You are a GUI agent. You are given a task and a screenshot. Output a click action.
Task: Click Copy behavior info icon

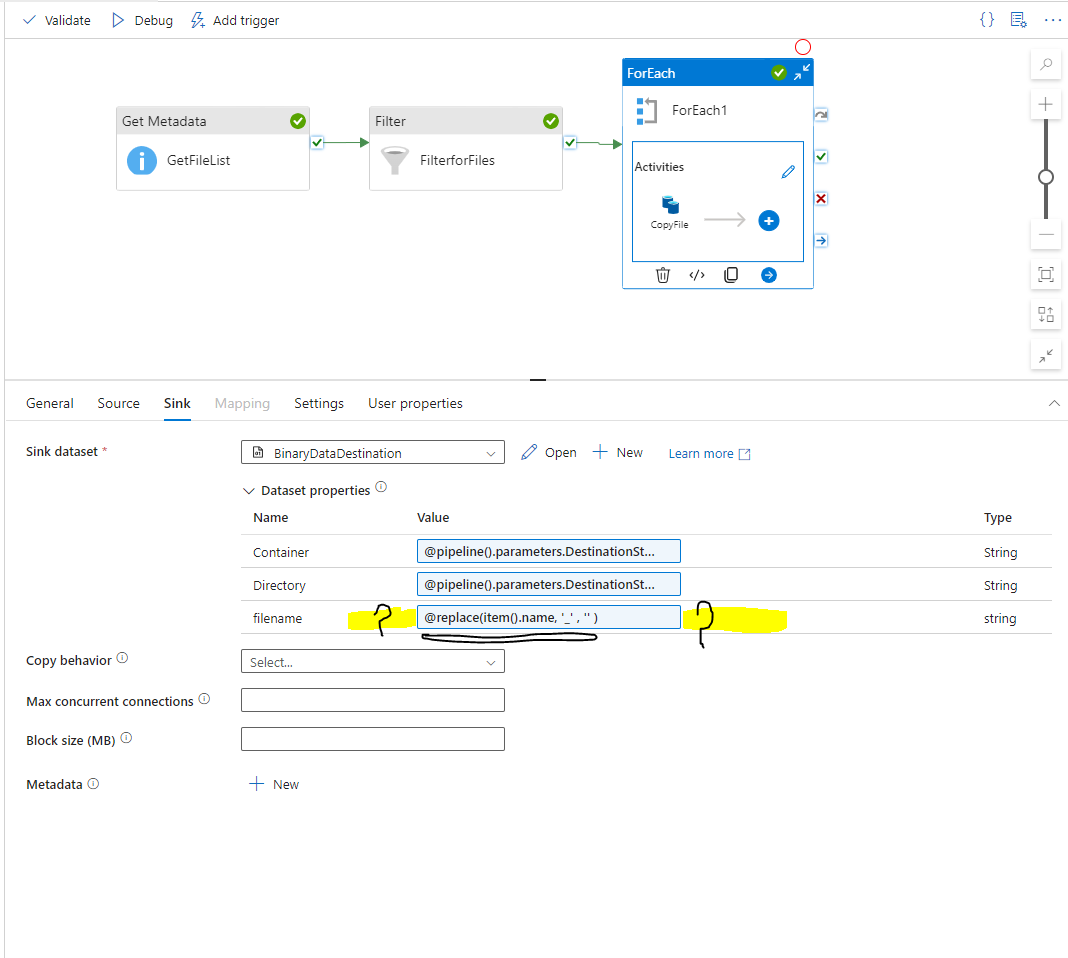coord(122,658)
